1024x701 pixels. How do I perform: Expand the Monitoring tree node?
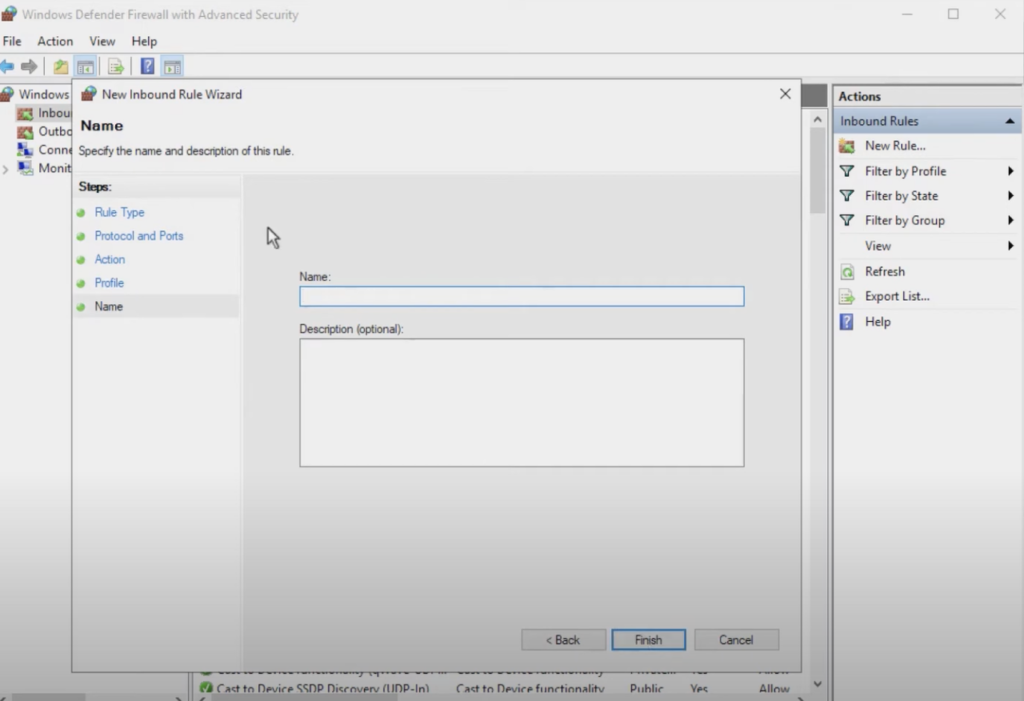[x=6, y=169]
